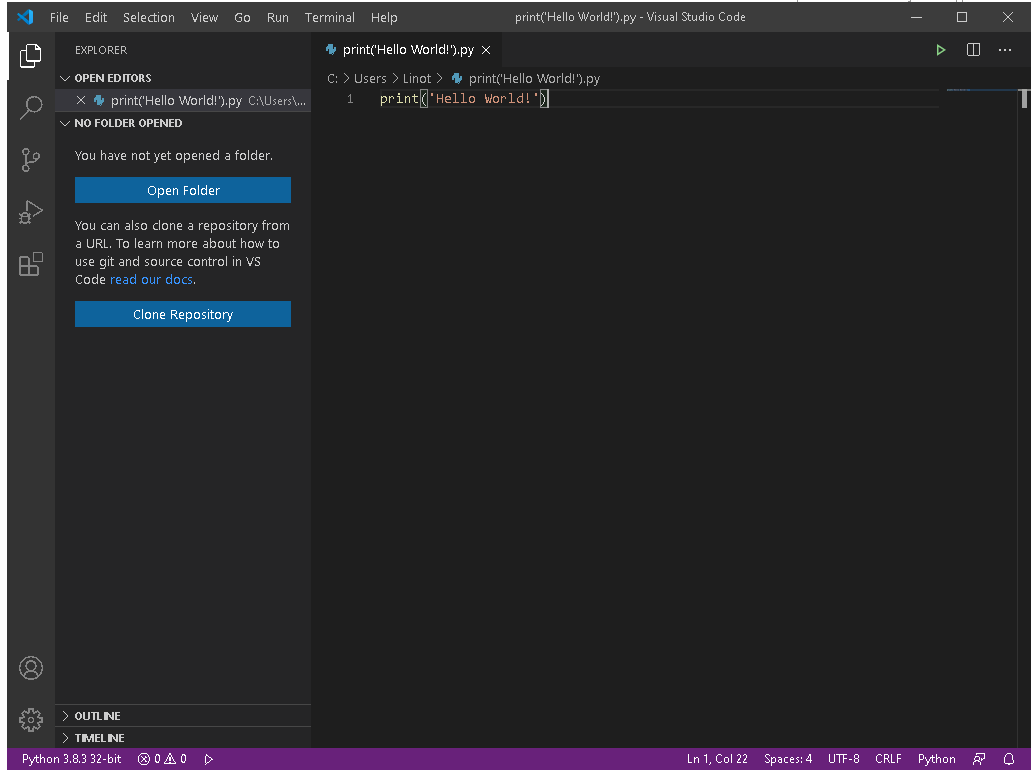Click the 'Hello World!' string in code

pyautogui.click(x=484, y=99)
